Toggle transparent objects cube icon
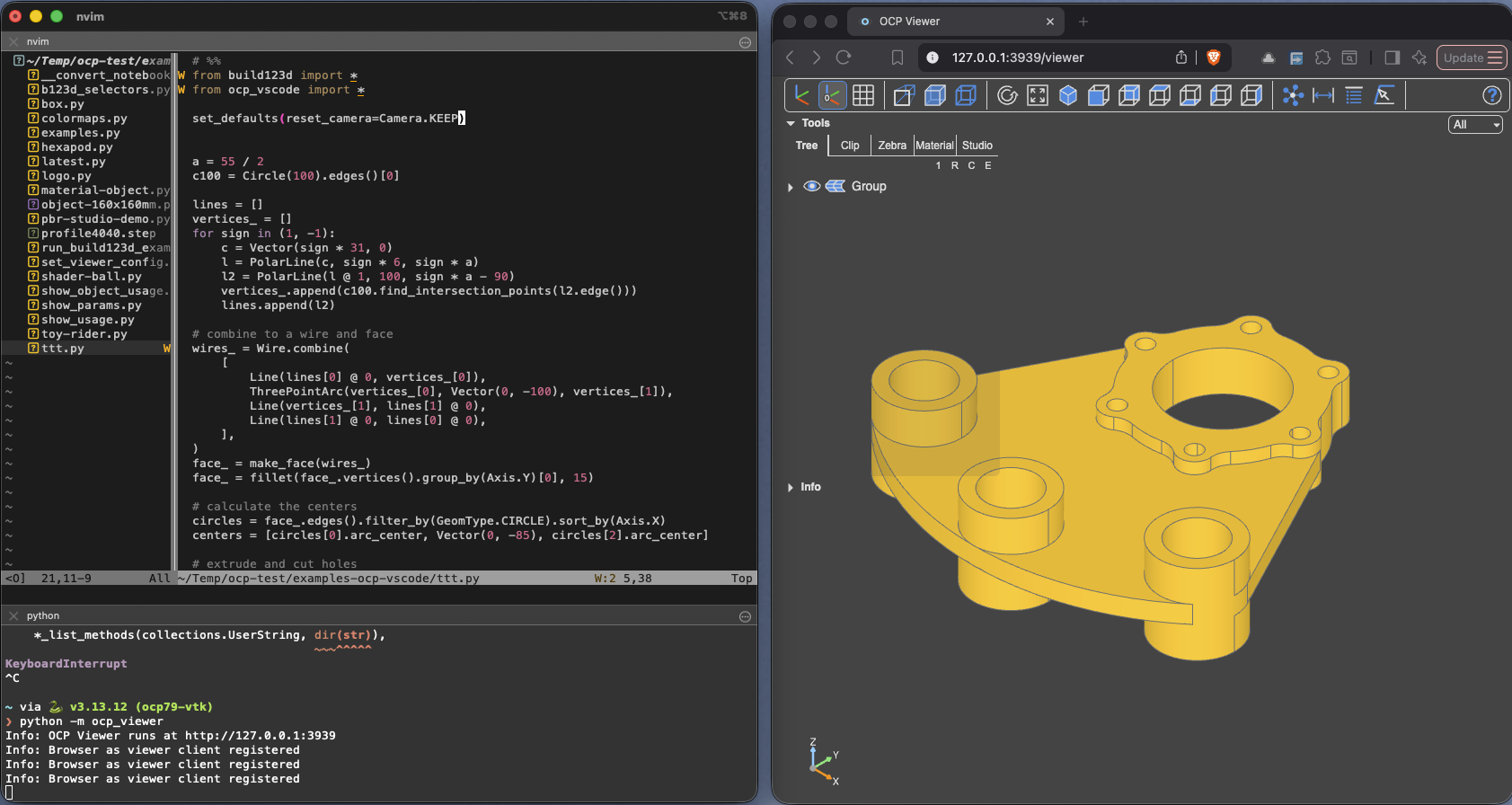 (x=935, y=95)
